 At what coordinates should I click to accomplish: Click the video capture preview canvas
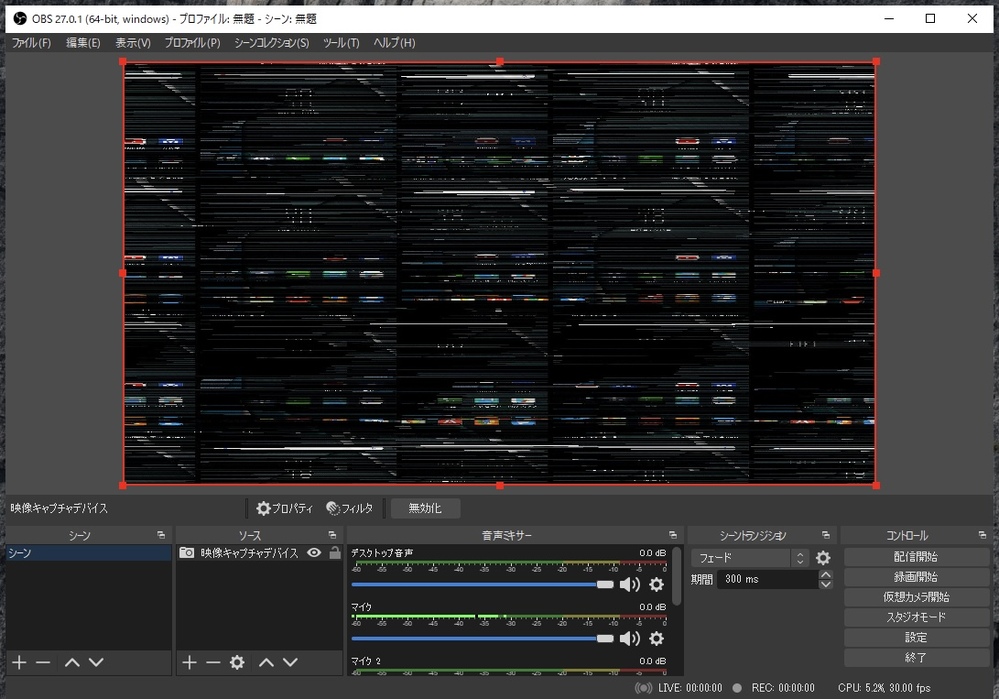click(500, 273)
